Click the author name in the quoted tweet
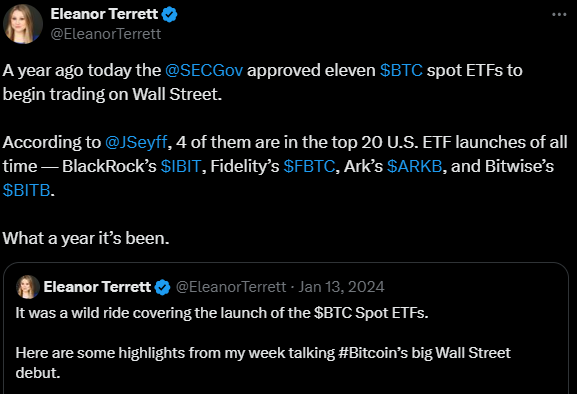The width and height of the screenshot is (577, 394). click(97, 287)
